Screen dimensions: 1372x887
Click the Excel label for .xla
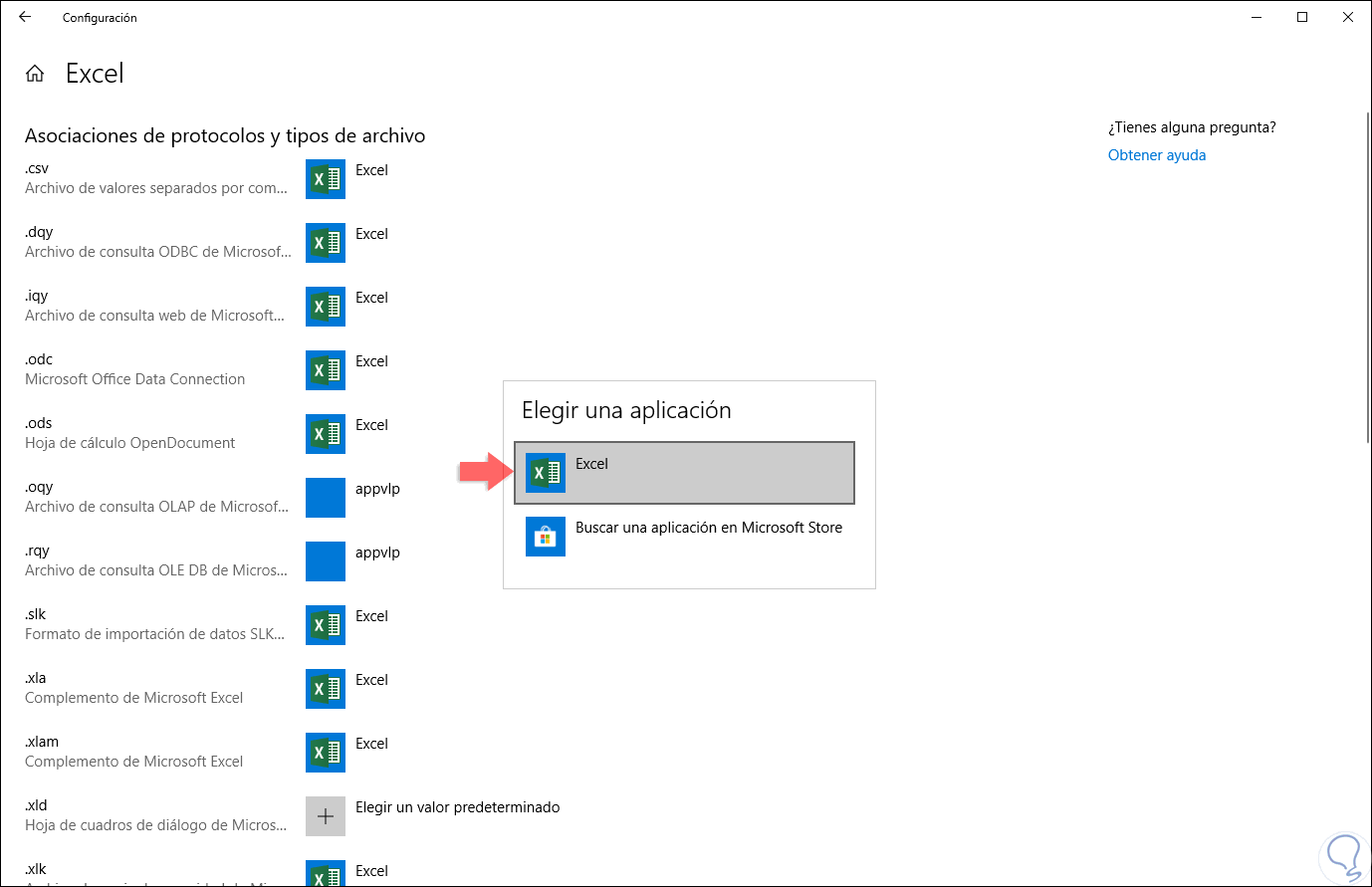coord(371,680)
